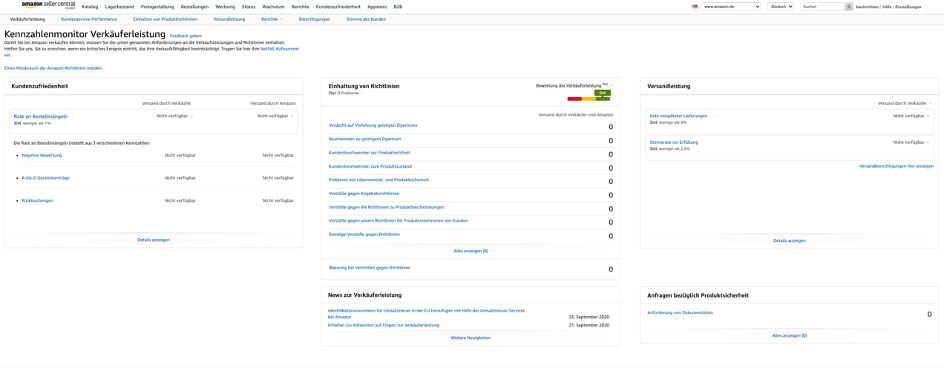Open Kundenbeschwerden zur Produktechtheit

click(x=369, y=152)
